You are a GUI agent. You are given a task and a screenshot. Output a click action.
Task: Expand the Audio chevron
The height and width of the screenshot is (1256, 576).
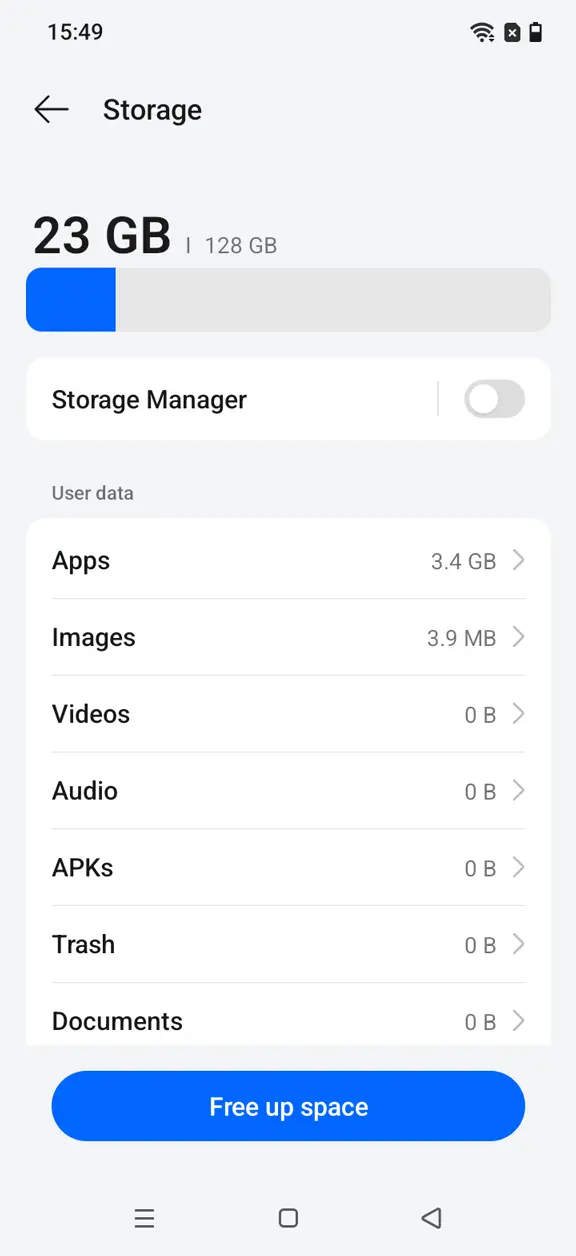click(518, 791)
